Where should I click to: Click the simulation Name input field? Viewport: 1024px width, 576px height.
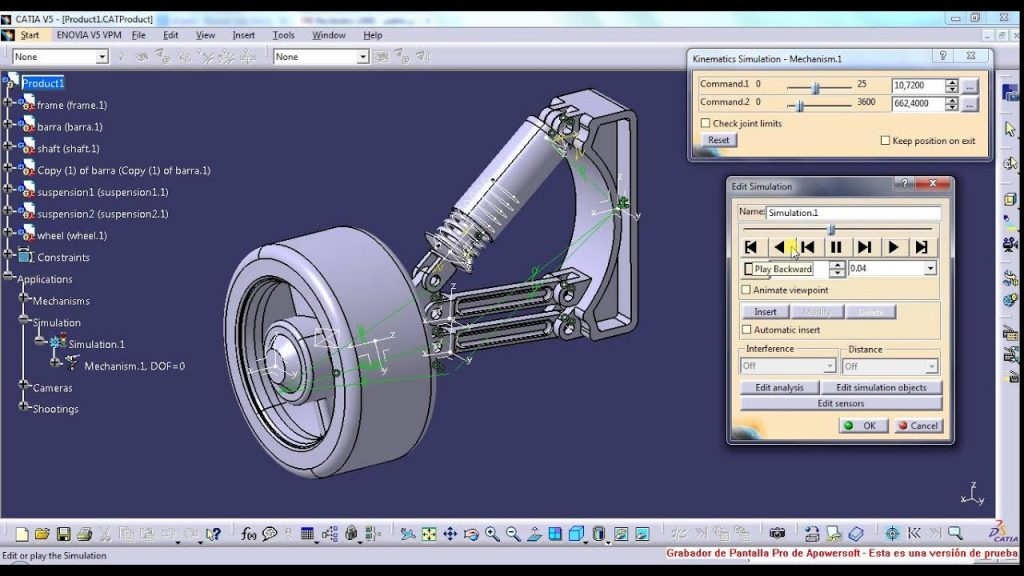point(853,213)
